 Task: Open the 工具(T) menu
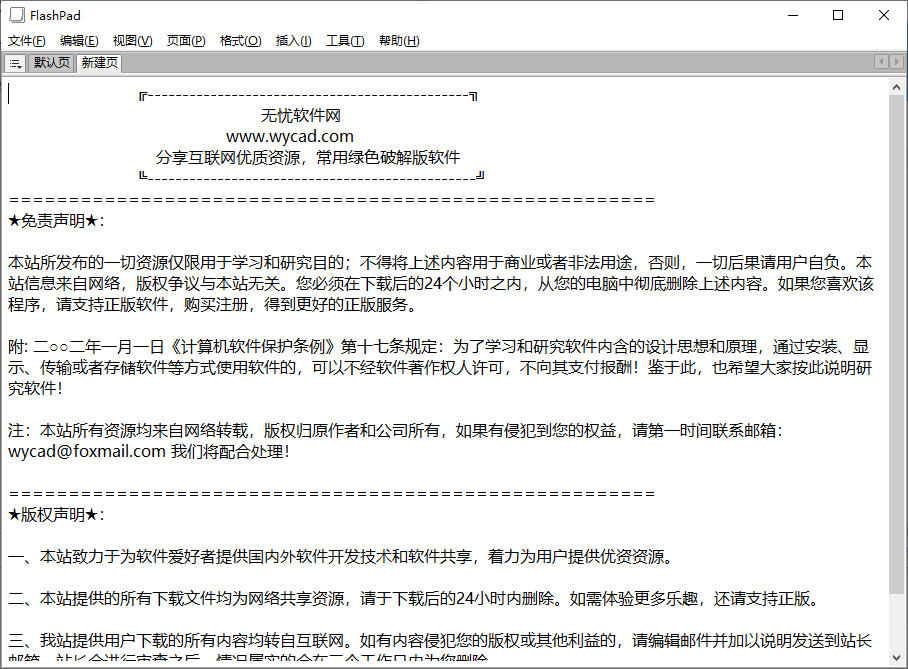pos(345,41)
